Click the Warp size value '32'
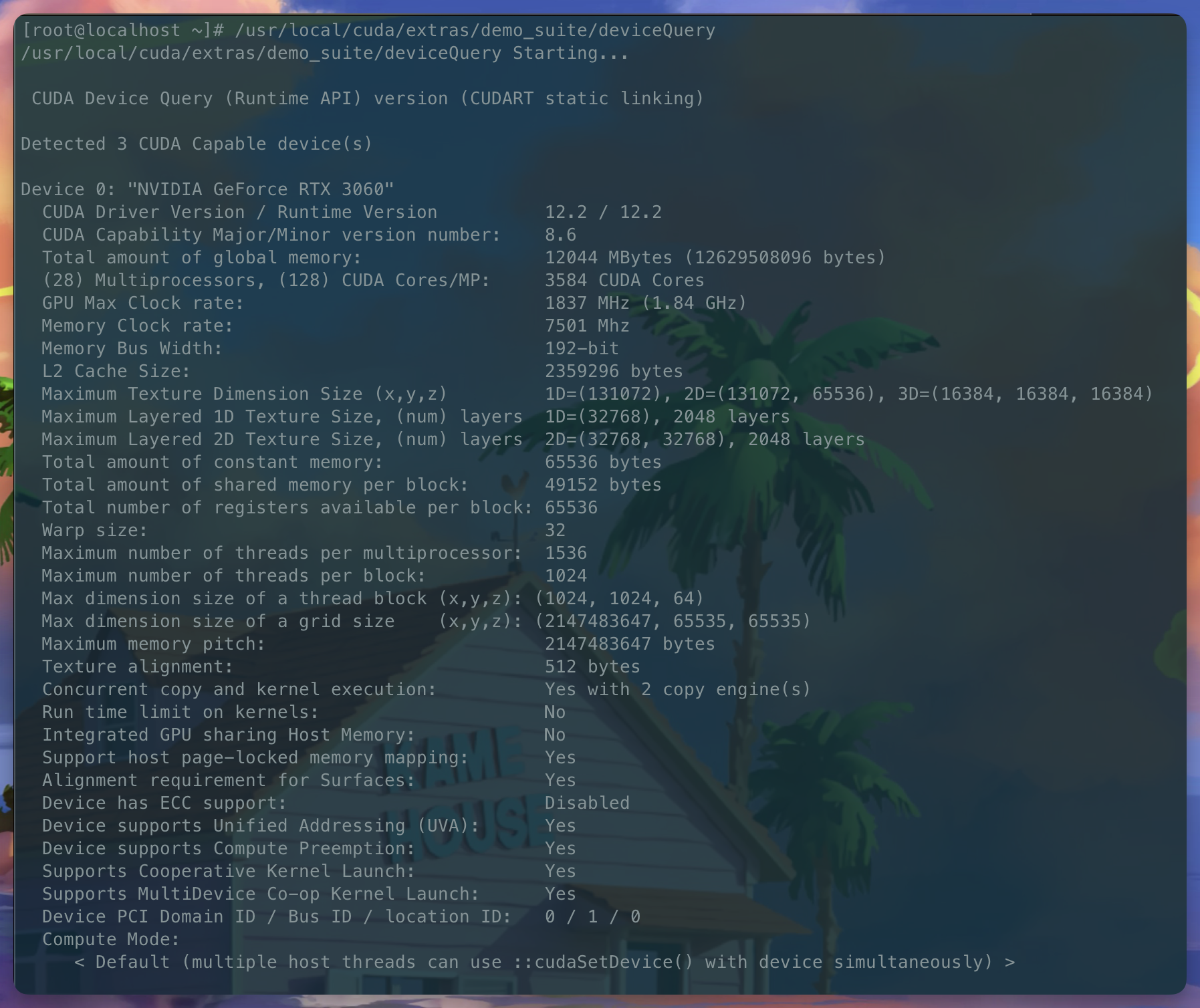Image resolution: width=1200 pixels, height=1008 pixels. coord(555,531)
